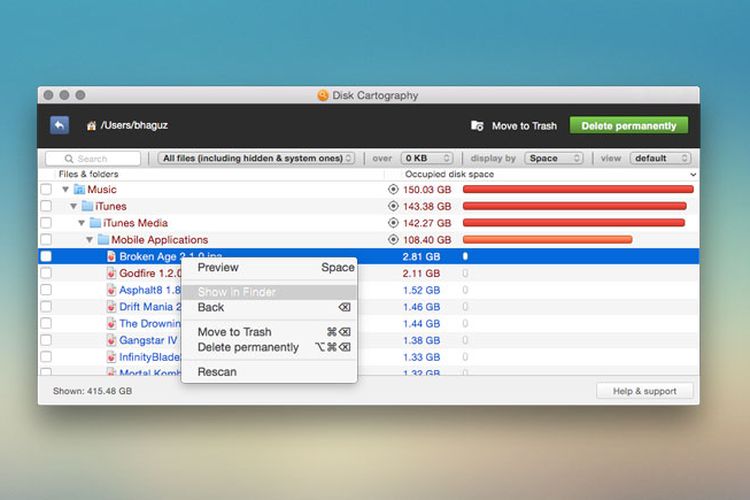The width and height of the screenshot is (750, 500).
Task: Tick the iTunes Media row checkbox
Action: [x=46, y=223]
